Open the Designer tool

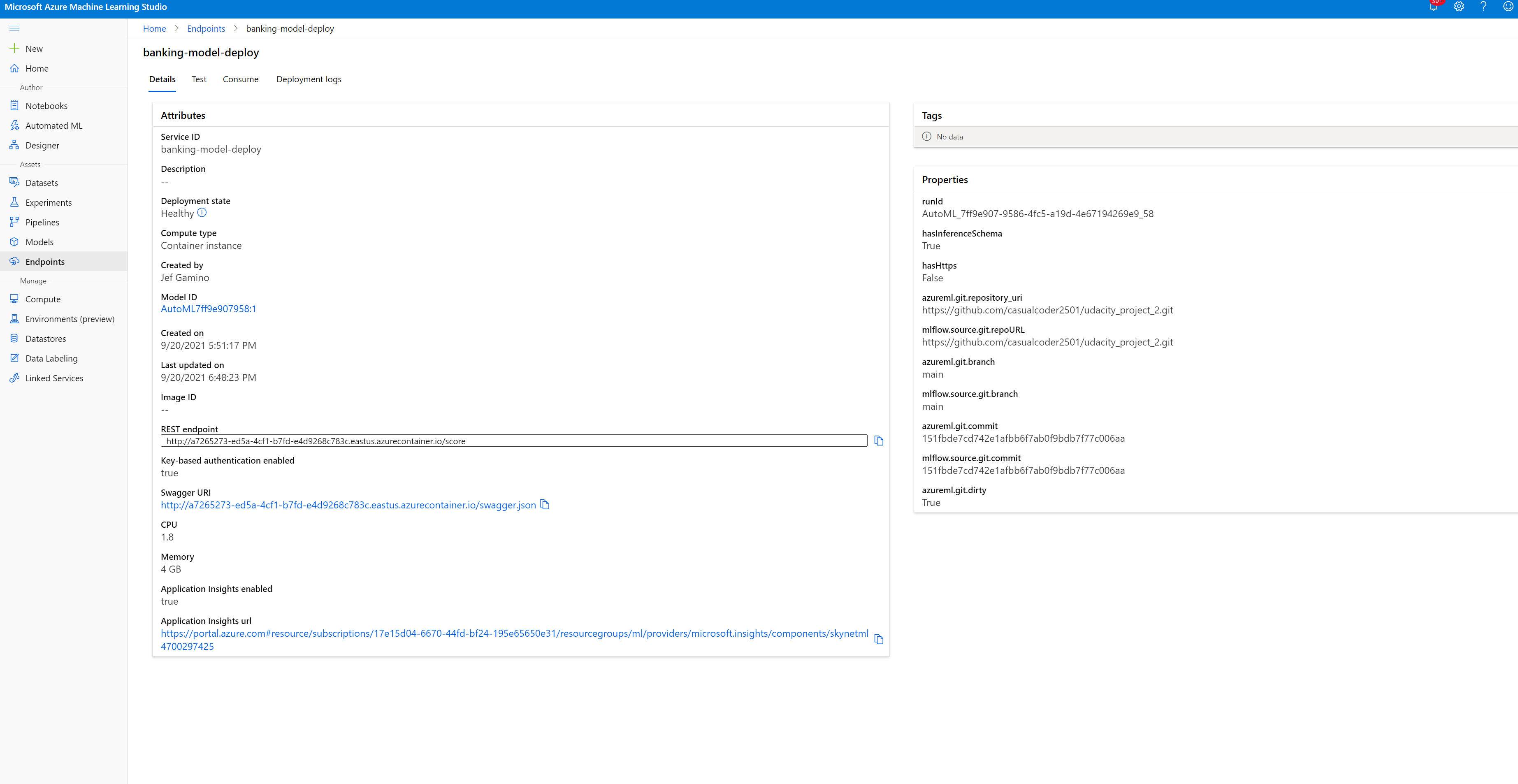[x=42, y=145]
